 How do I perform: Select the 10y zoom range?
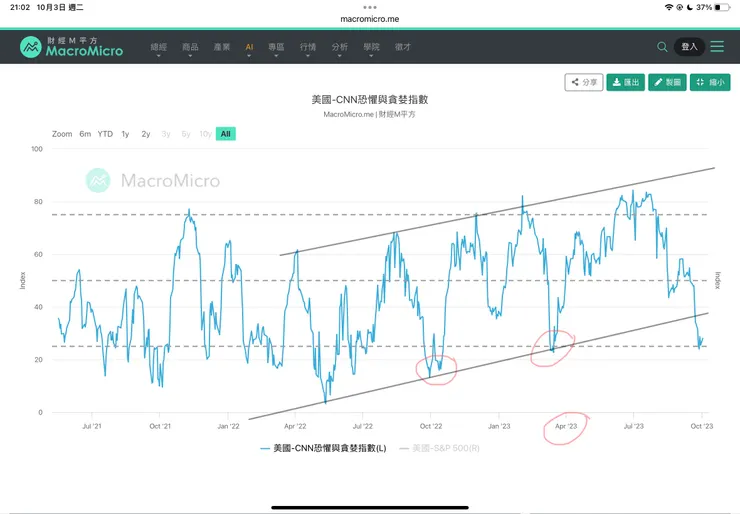[205, 134]
